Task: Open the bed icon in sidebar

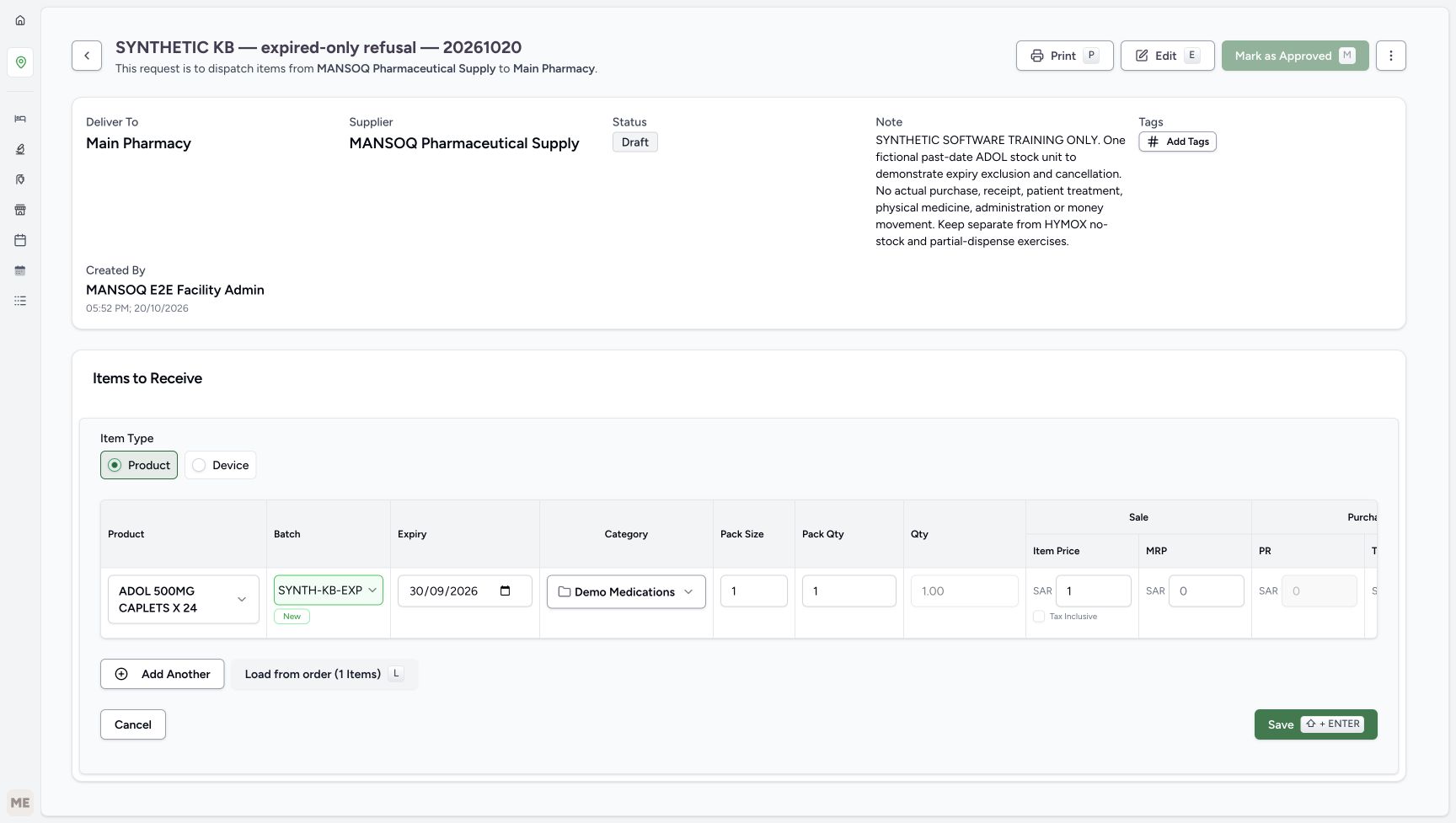Action: pos(20,119)
